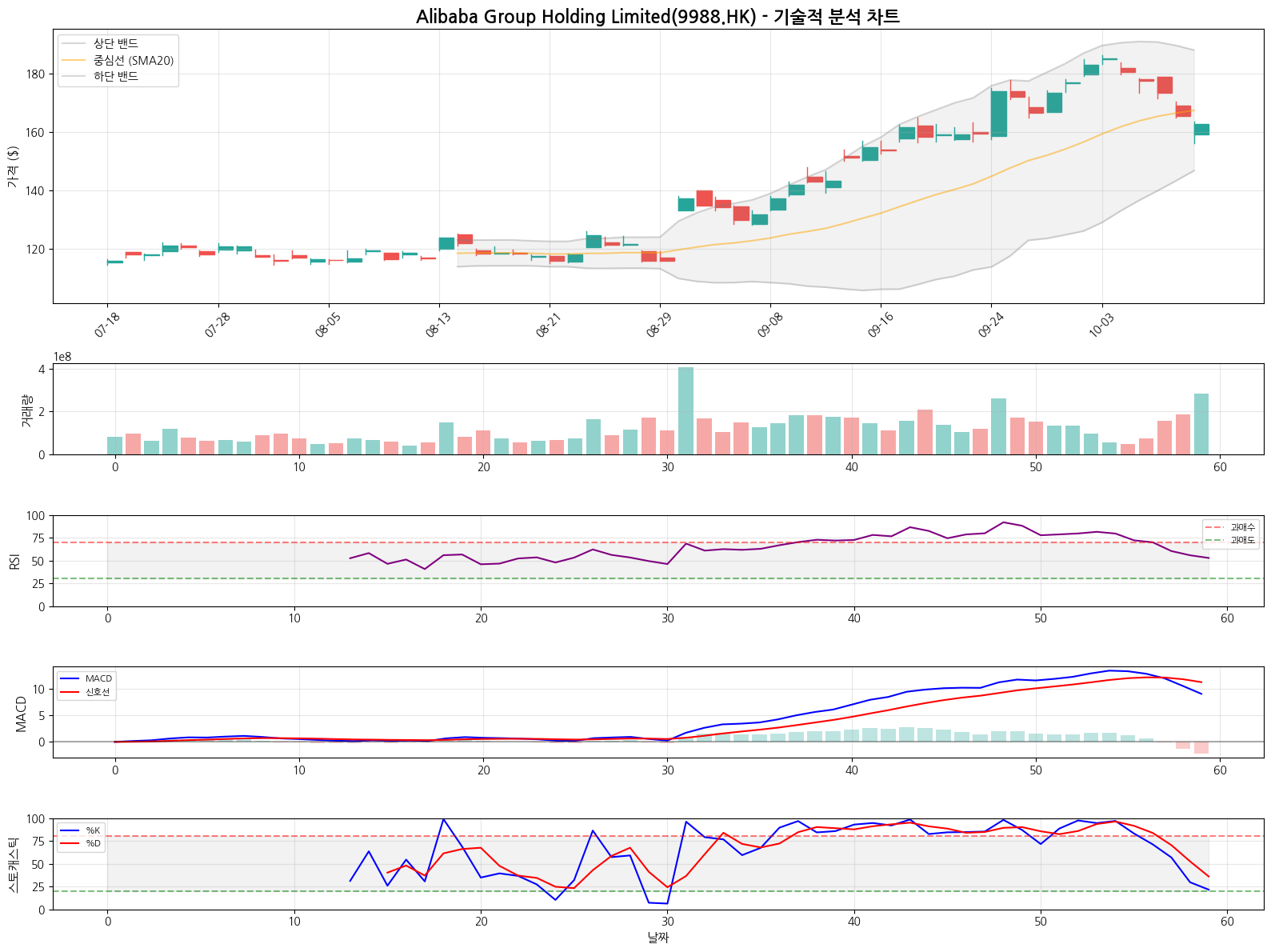
Task: Select the 과매수 entry in RSI legend
Action: pyautogui.click(x=1242, y=527)
